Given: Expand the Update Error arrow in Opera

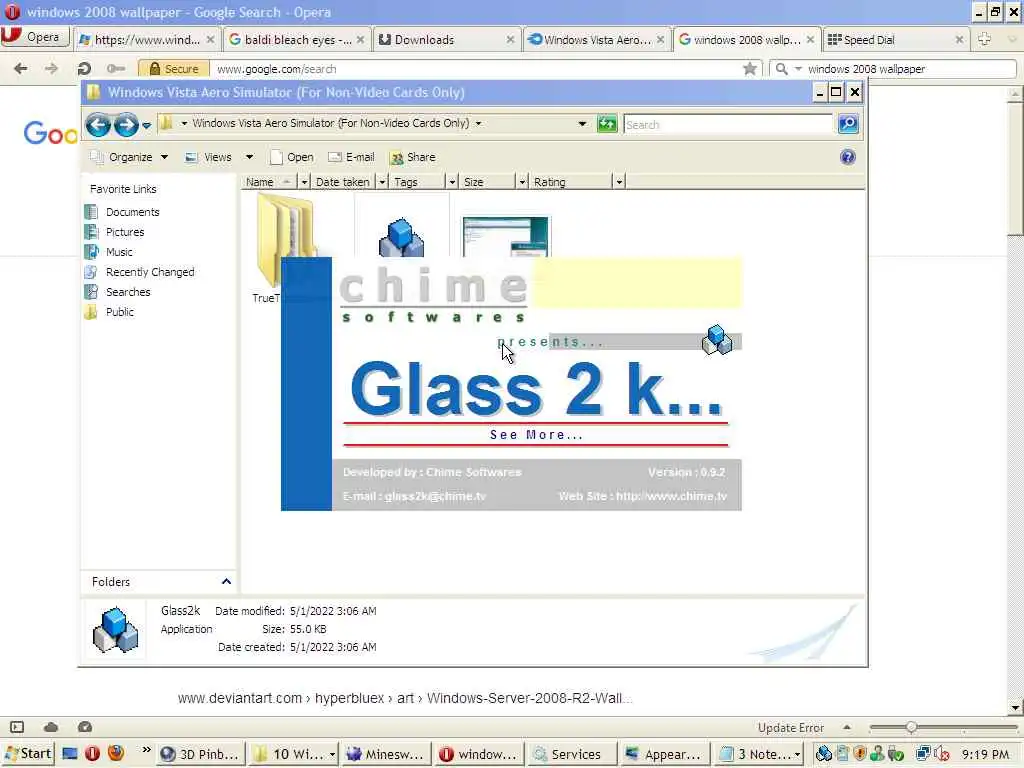Looking at the screenshot, I should pos(846,727).
